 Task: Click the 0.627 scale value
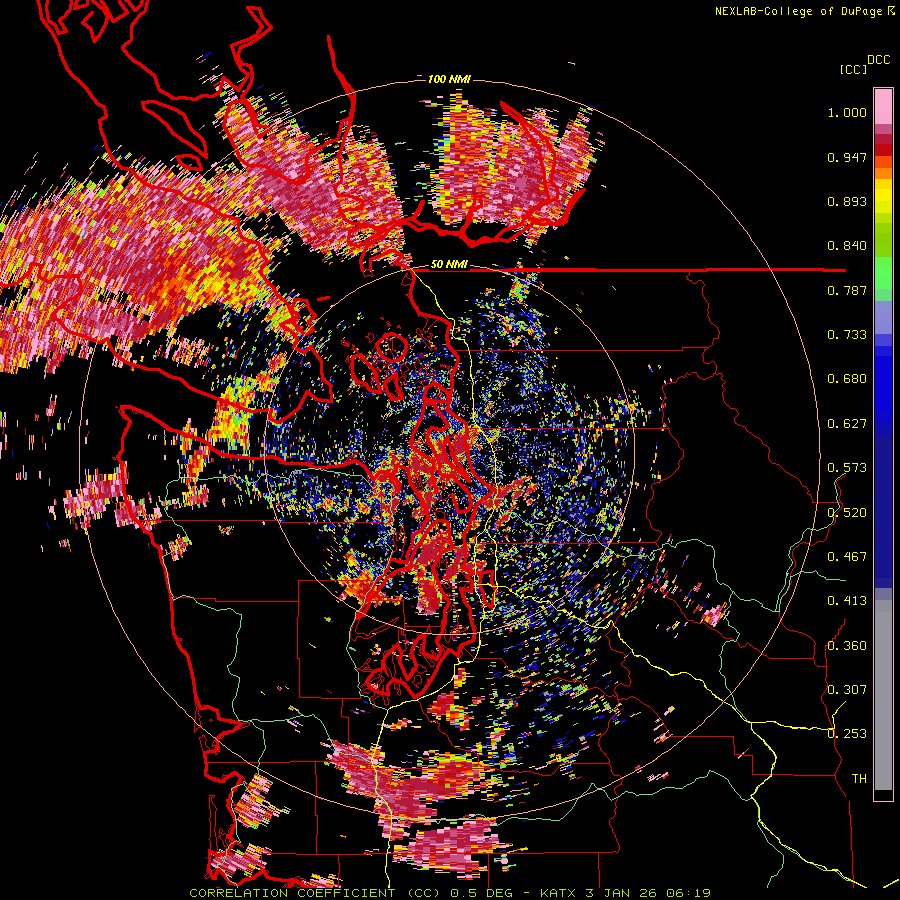coord(847,424)
